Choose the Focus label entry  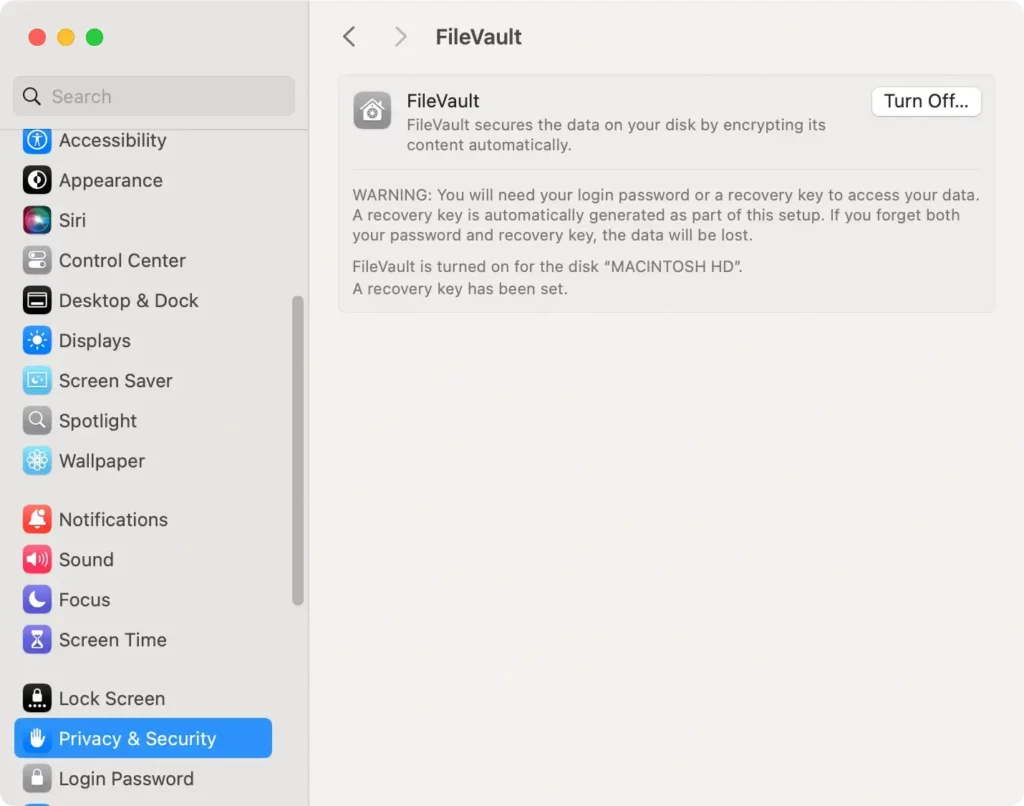85,600
